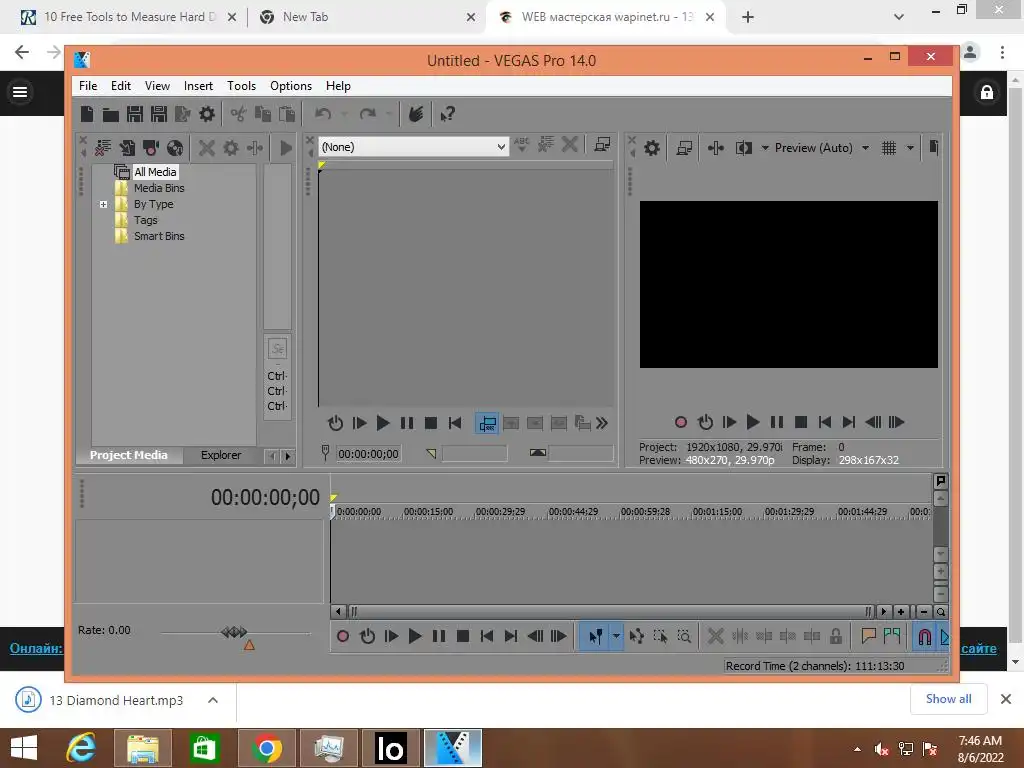Toggle Loop Playback on timeline transport
1024x768 pixels.
point(367,636)
